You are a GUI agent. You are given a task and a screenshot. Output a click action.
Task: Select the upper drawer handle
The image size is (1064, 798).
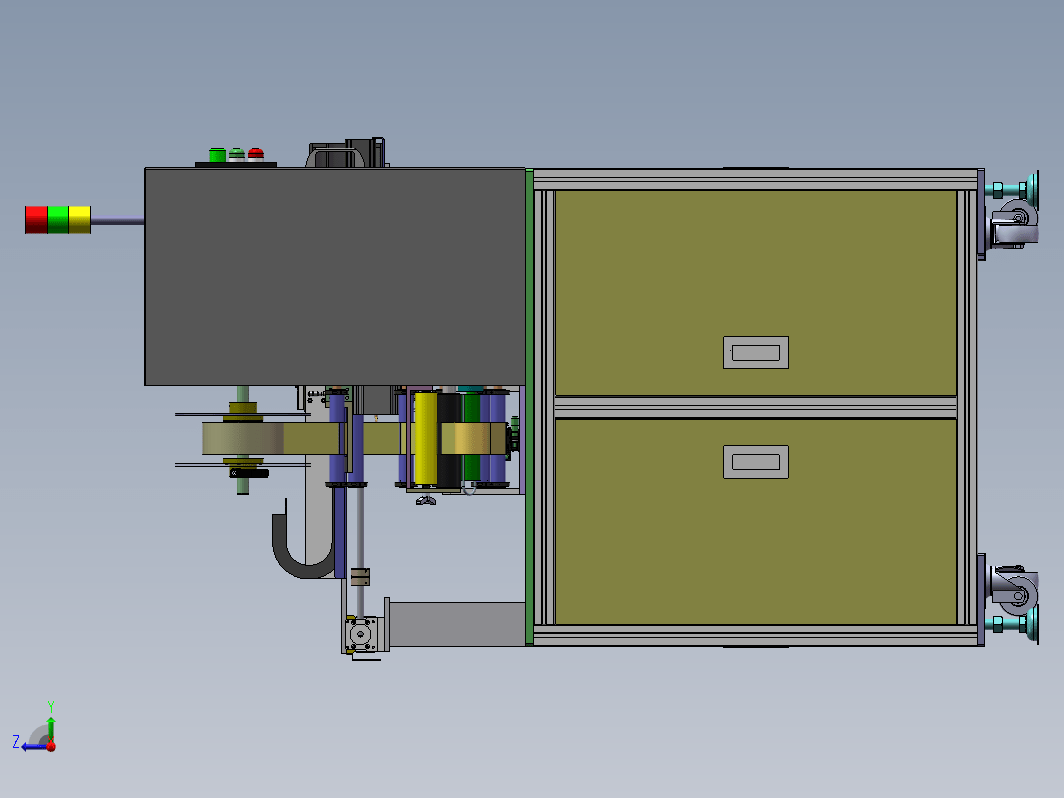(x=756, y=352)
